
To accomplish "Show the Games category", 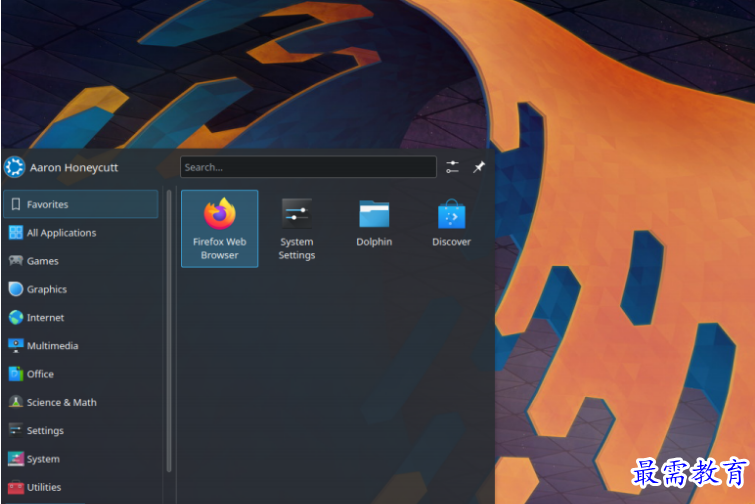I will pos(81,261).
